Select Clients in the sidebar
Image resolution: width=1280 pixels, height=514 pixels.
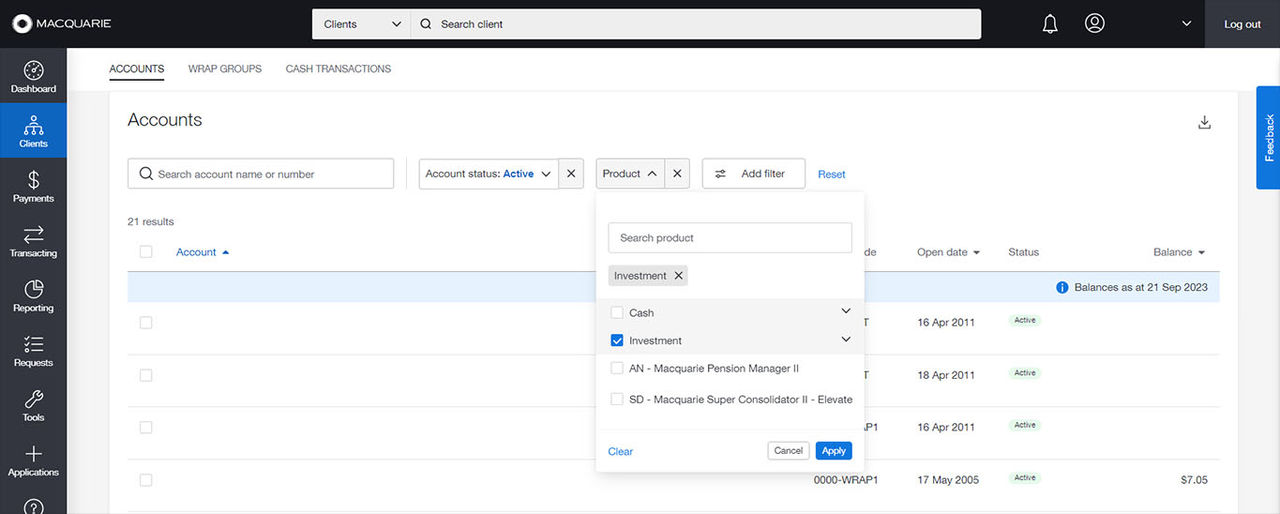33,131
